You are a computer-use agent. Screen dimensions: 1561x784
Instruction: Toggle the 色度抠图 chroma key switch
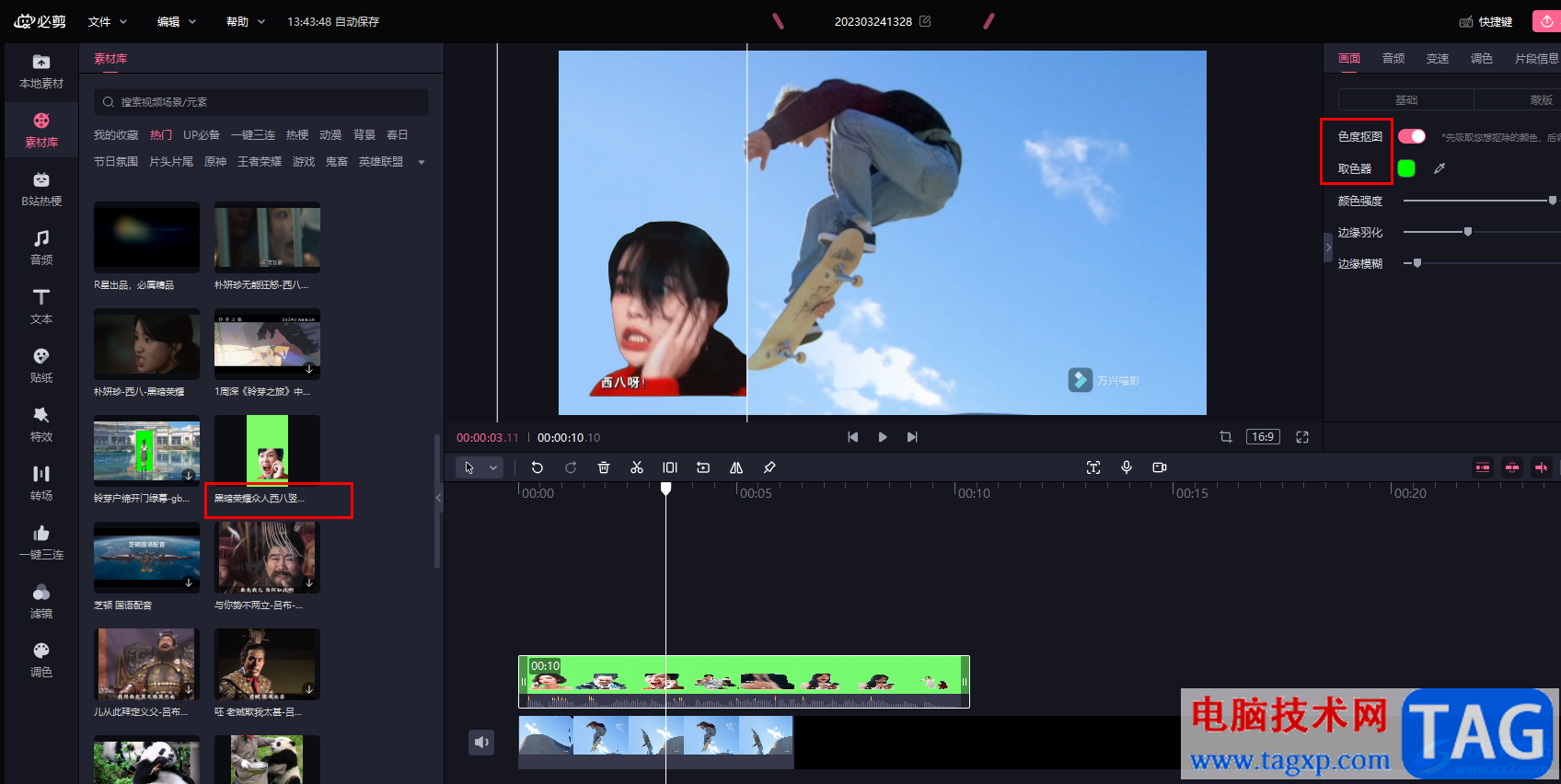1411,136
